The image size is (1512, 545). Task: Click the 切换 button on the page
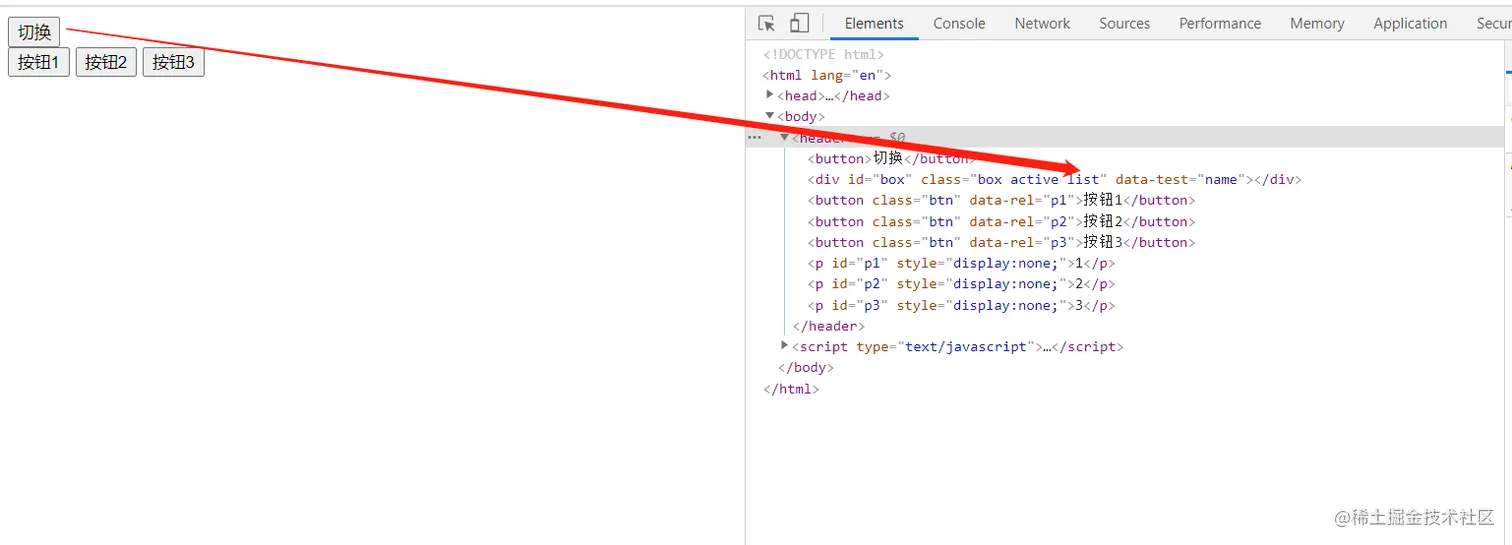pos(34,32)
